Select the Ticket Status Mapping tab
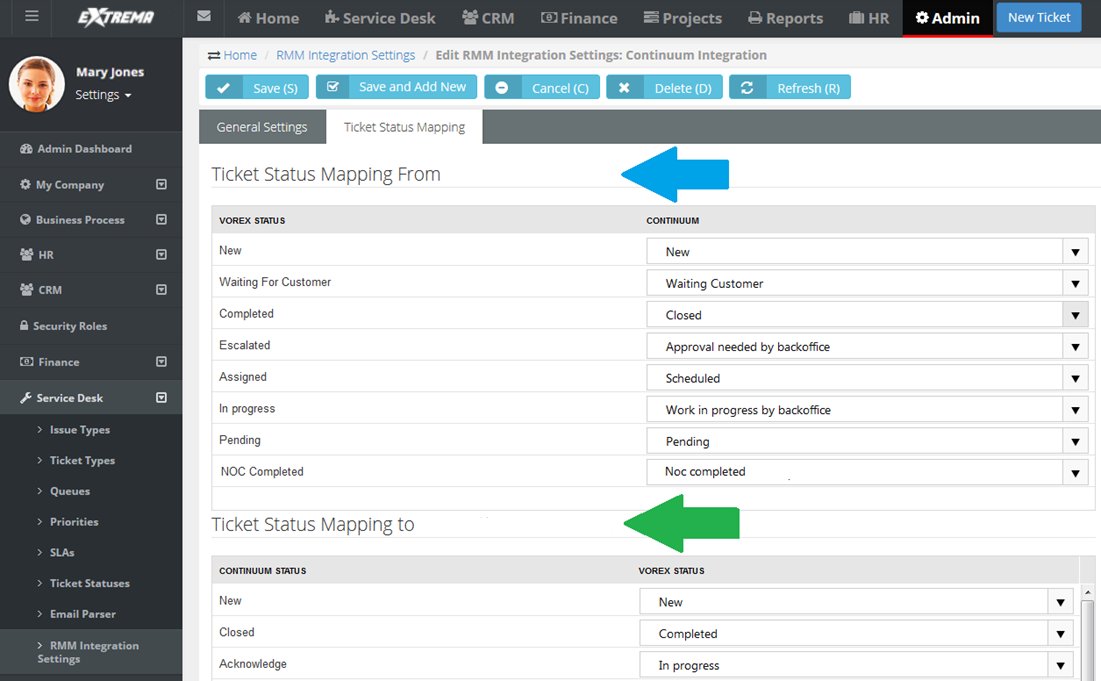 pyautogui.click(x=404, y=127)
